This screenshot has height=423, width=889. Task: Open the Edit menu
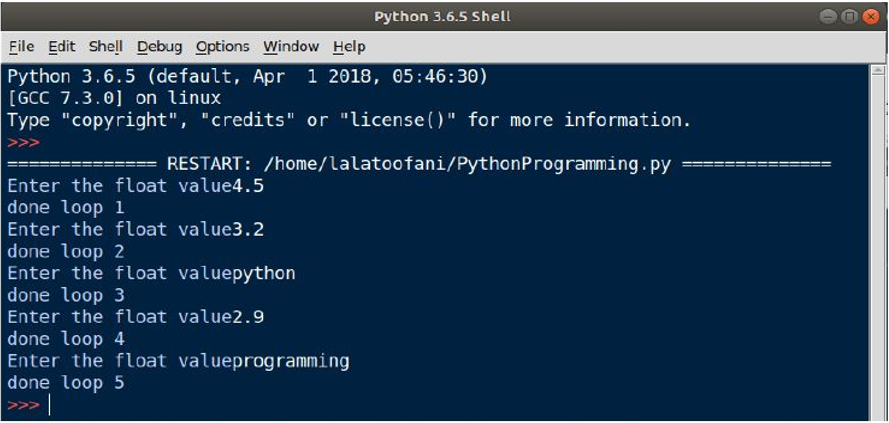pos(62,46)
